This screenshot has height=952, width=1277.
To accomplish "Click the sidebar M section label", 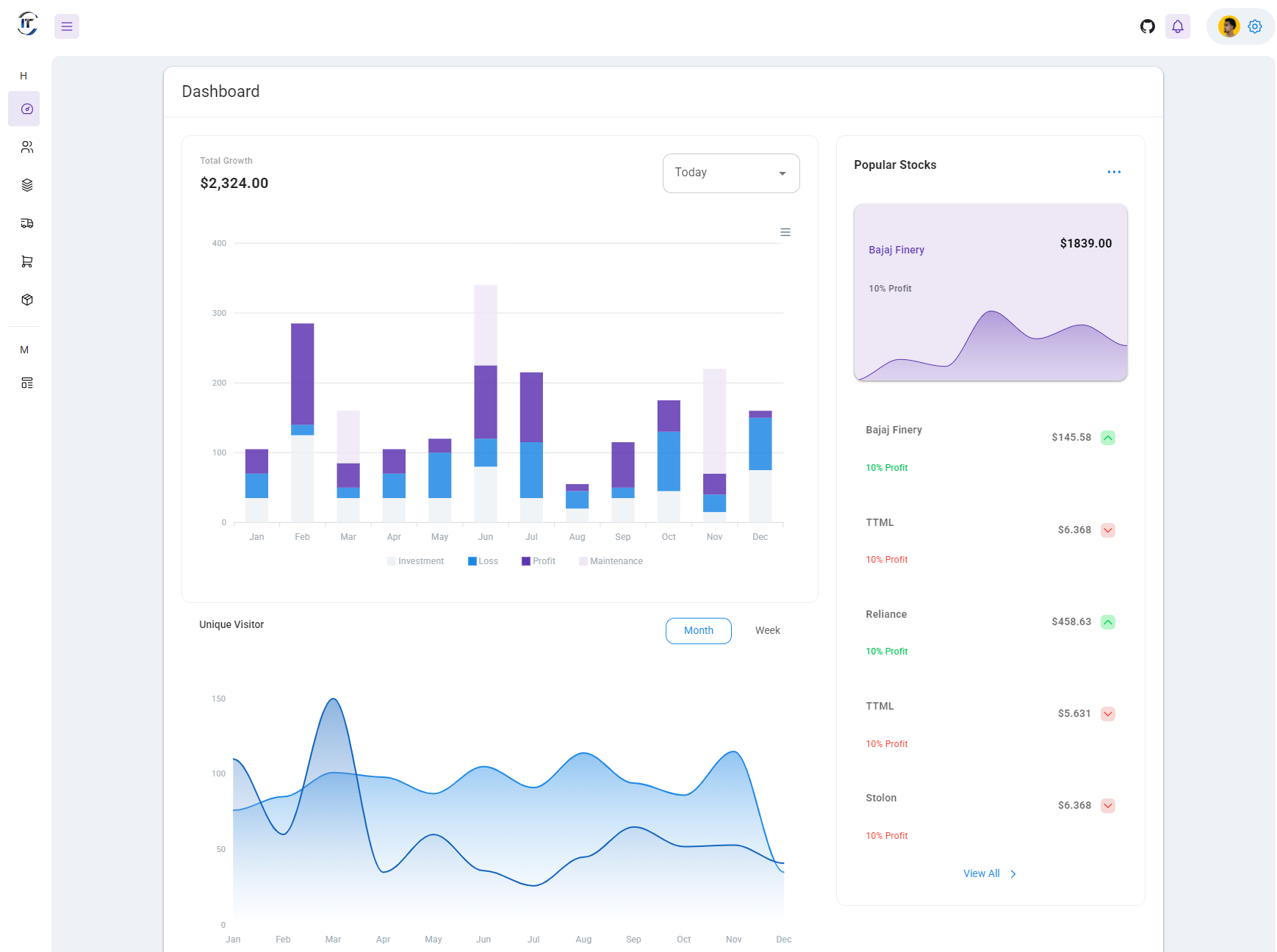I will coord(24,350).
